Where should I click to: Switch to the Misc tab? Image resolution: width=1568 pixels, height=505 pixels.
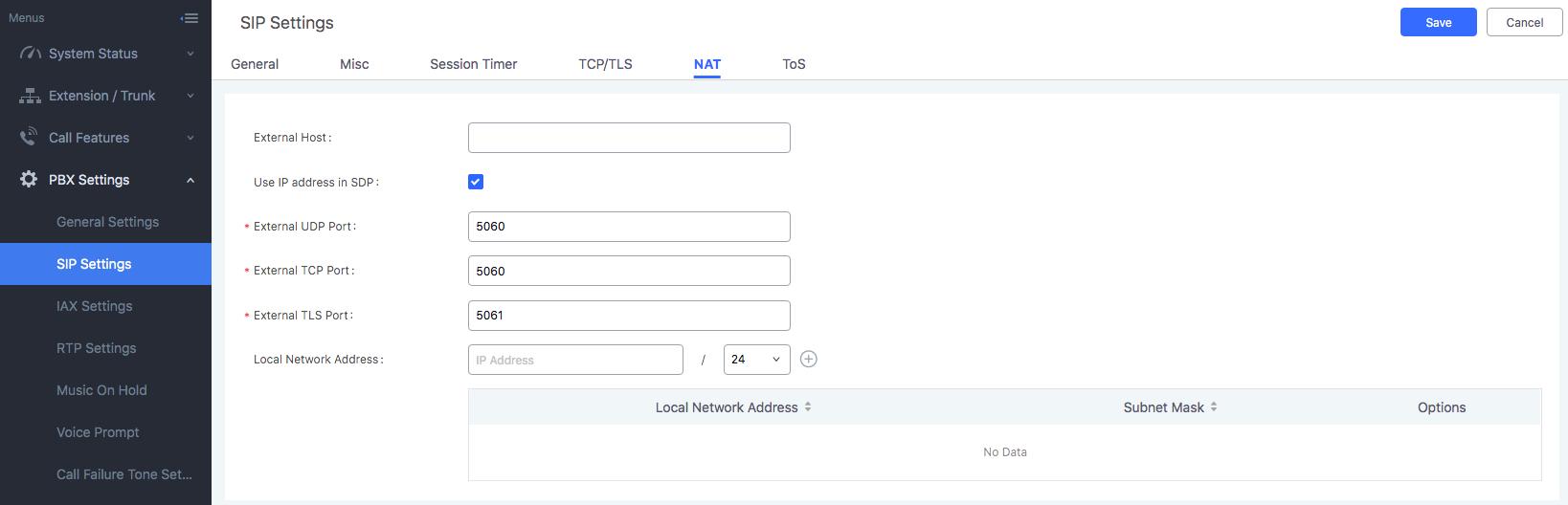[354, 64]
